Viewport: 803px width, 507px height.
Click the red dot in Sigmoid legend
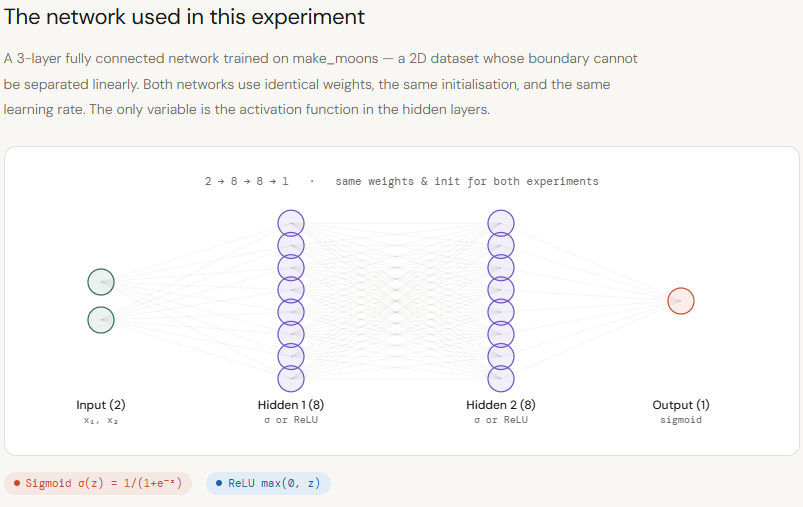17,483
